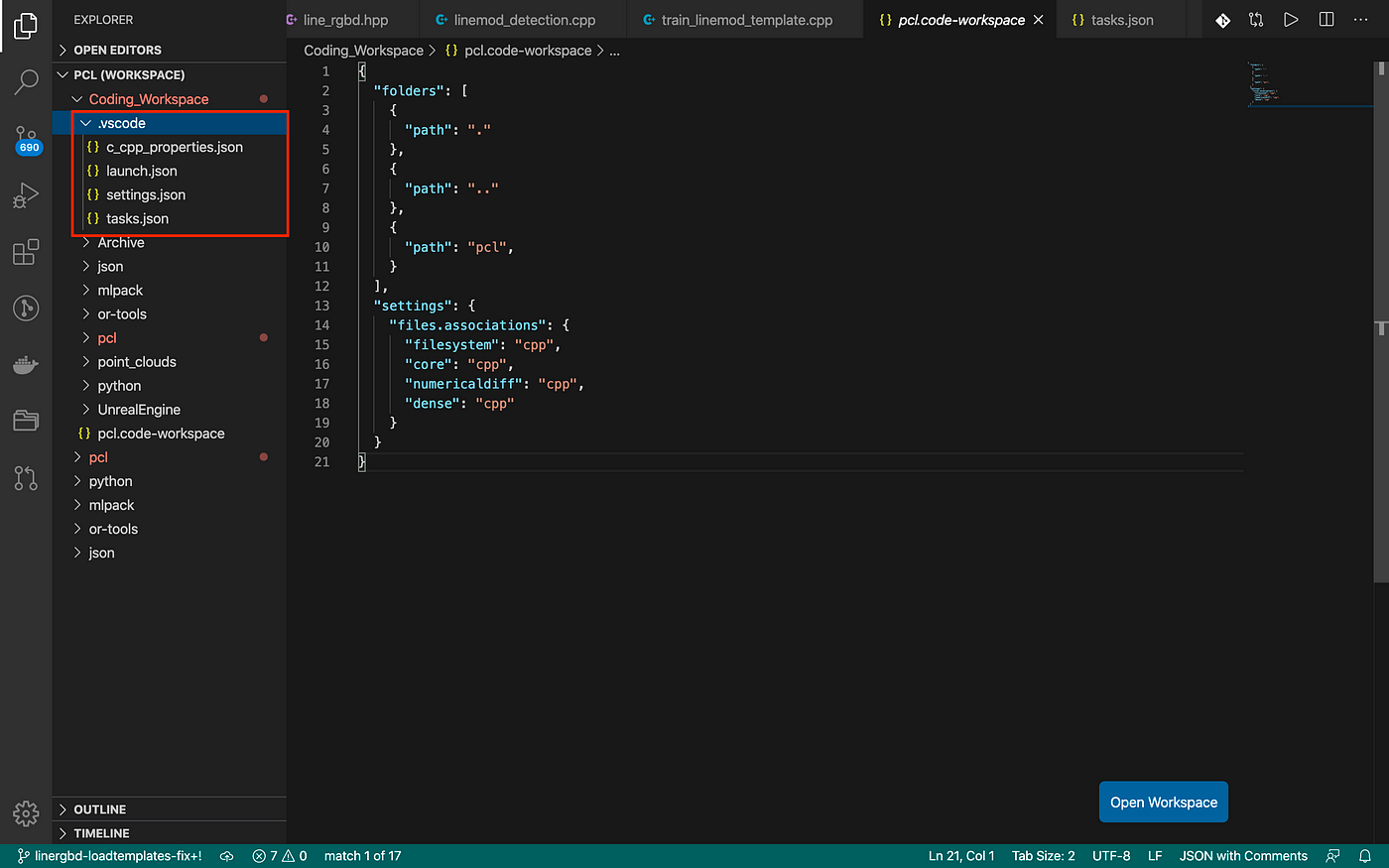Screen dimensions: 1389x868
Task: Click Coding_Workspace in the breadcrumb
Action: 363,51
